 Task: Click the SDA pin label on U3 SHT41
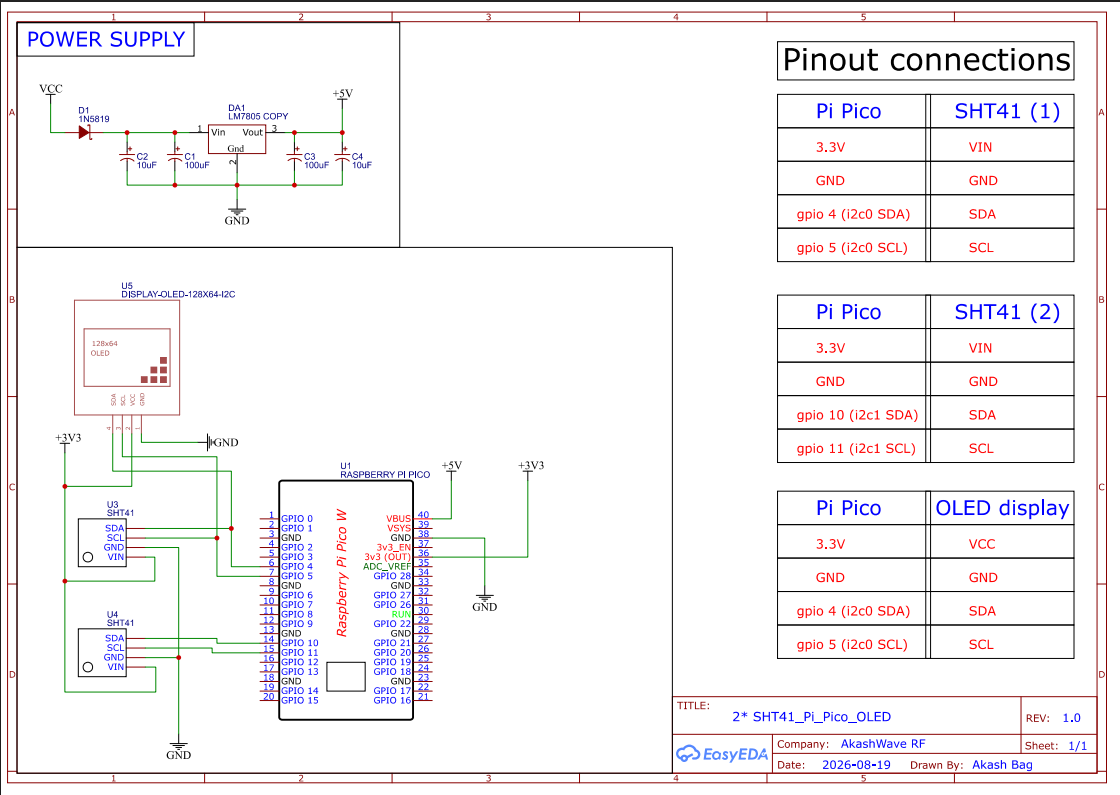coord(114,529)
